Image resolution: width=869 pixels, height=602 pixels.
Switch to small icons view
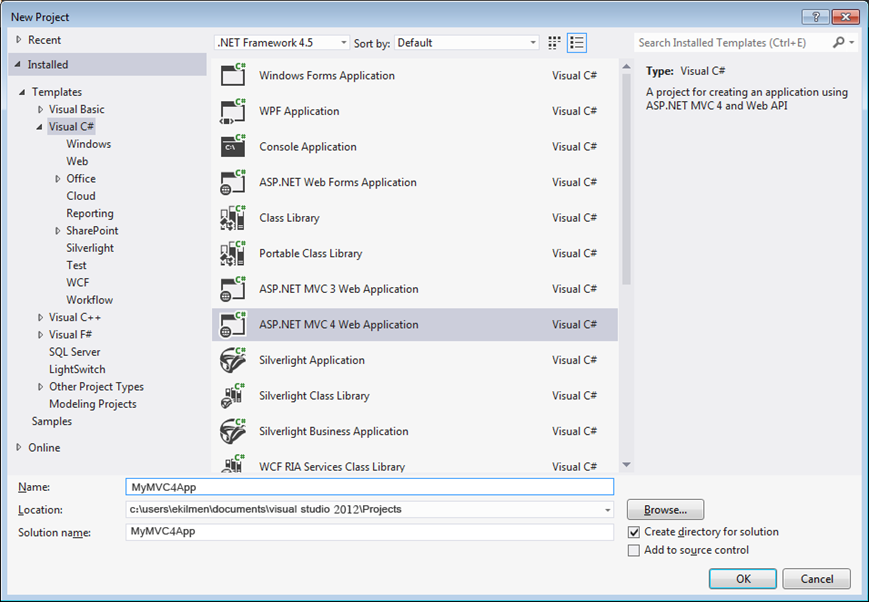click(554, 43)
